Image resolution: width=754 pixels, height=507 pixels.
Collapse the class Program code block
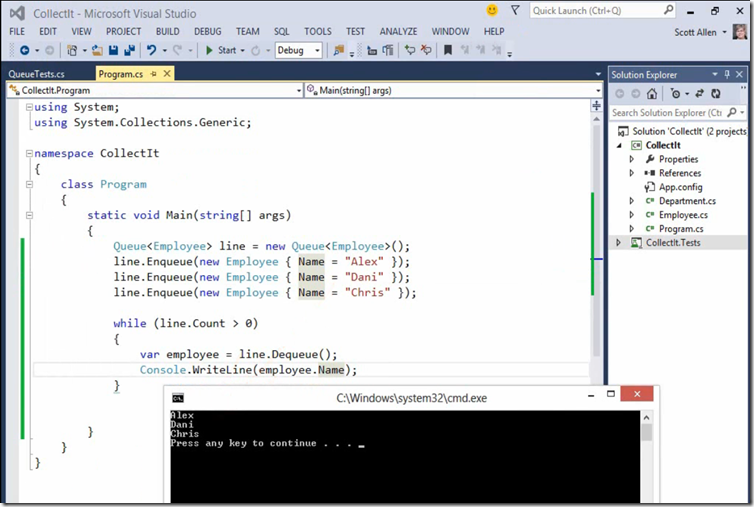(29, 184)
